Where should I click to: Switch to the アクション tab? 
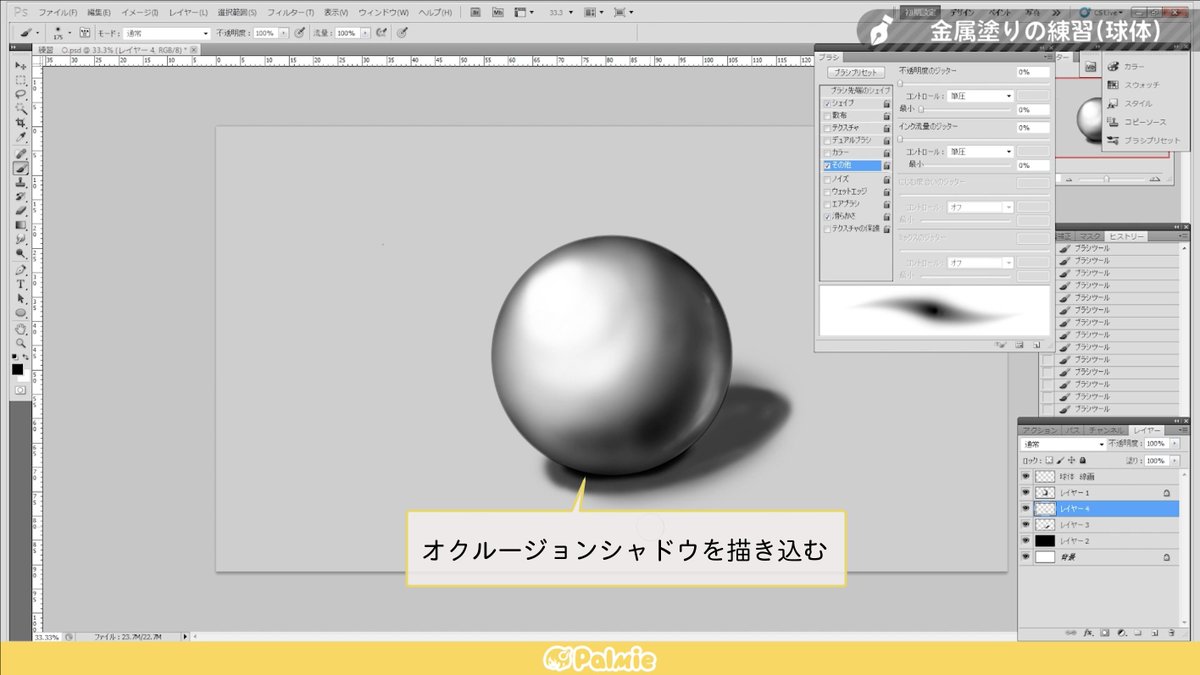(x=1039, y=430)
